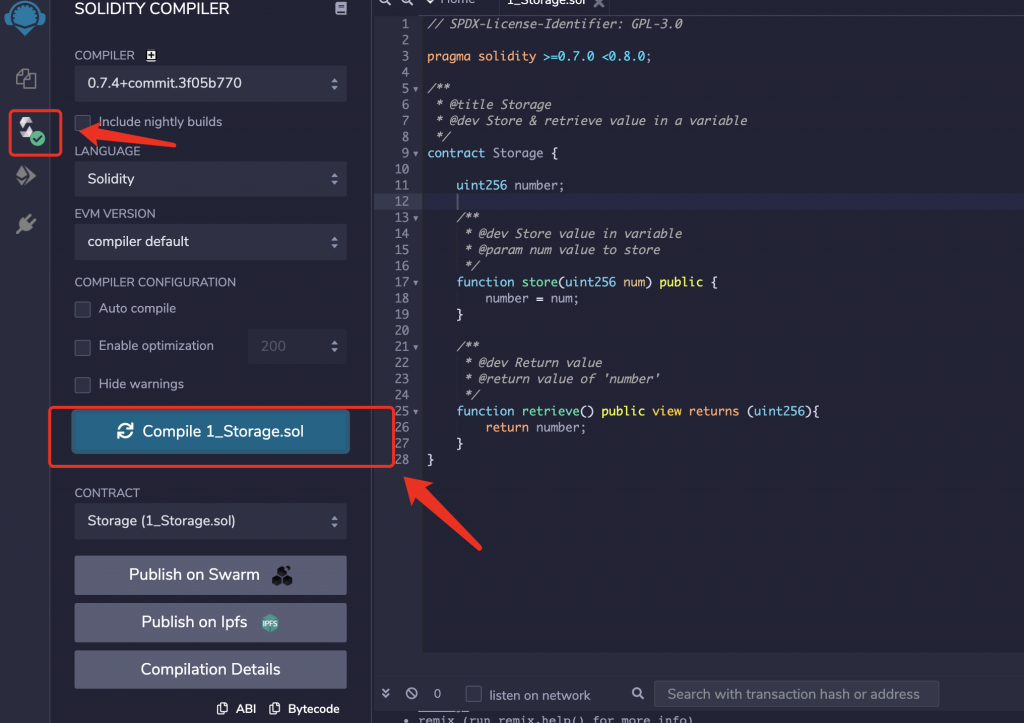Open the Contract Storage dropdown
This screenshot has width=1024, height=723.
click(210, 521)
